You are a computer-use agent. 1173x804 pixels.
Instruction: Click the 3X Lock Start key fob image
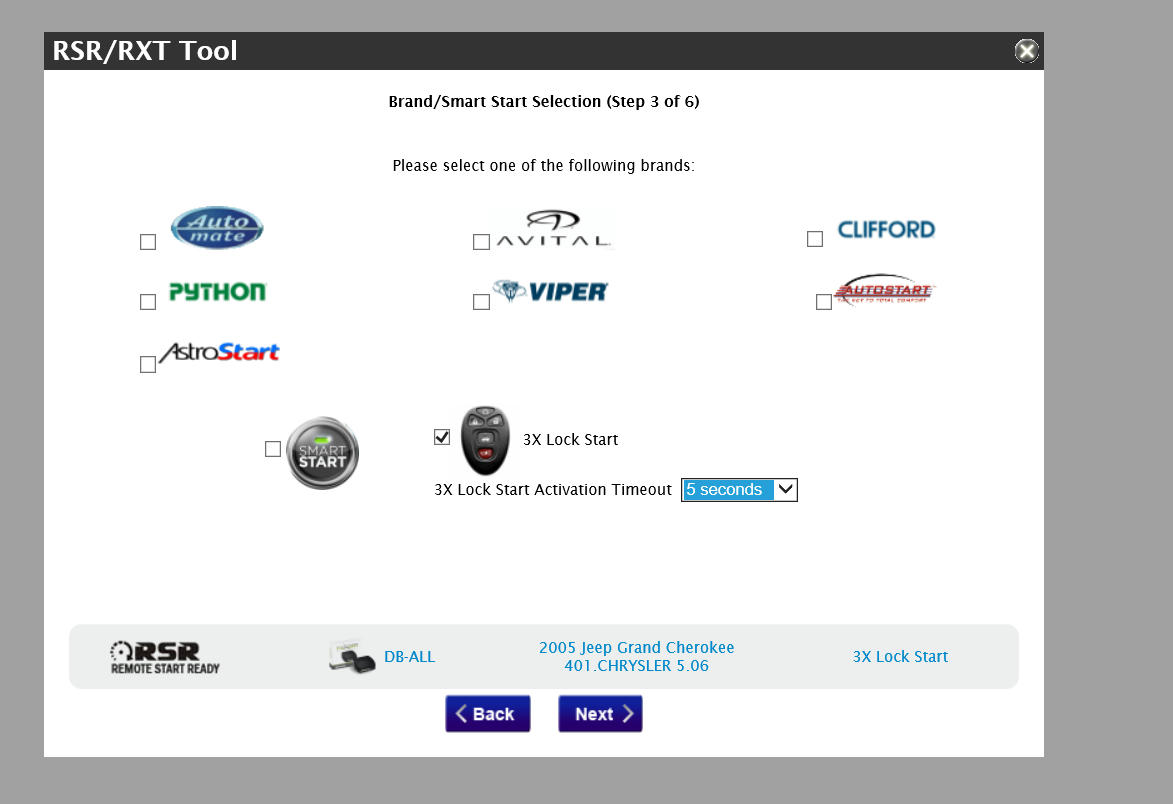point(485,441)
